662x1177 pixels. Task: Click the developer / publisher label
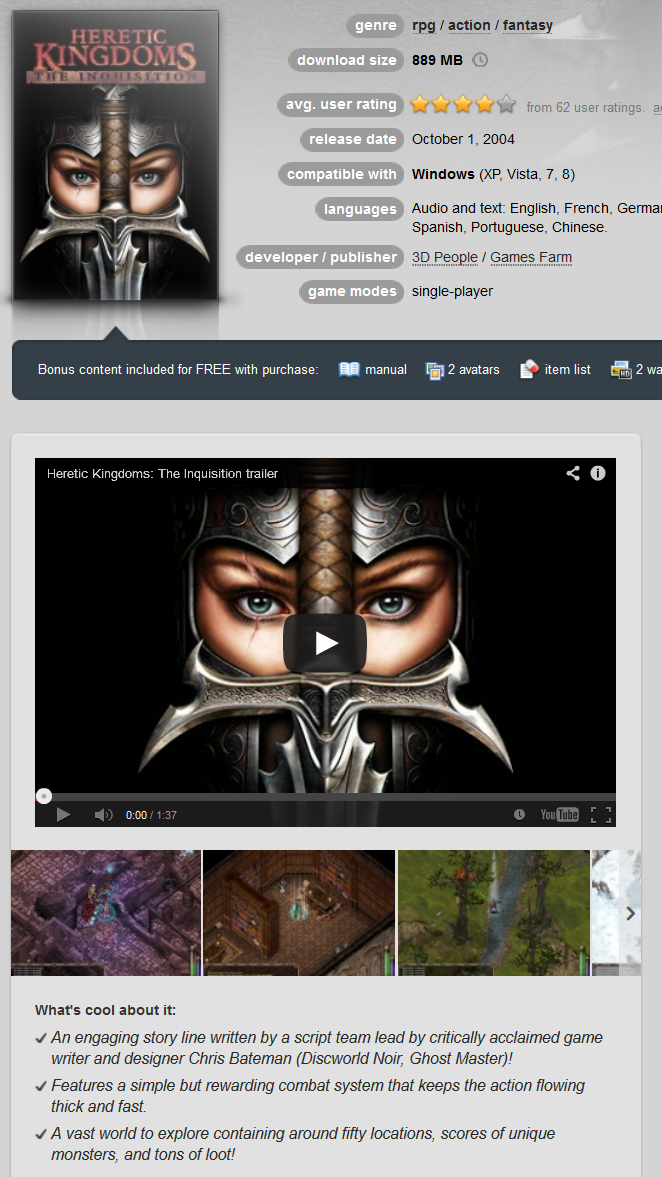click(320, 257)
